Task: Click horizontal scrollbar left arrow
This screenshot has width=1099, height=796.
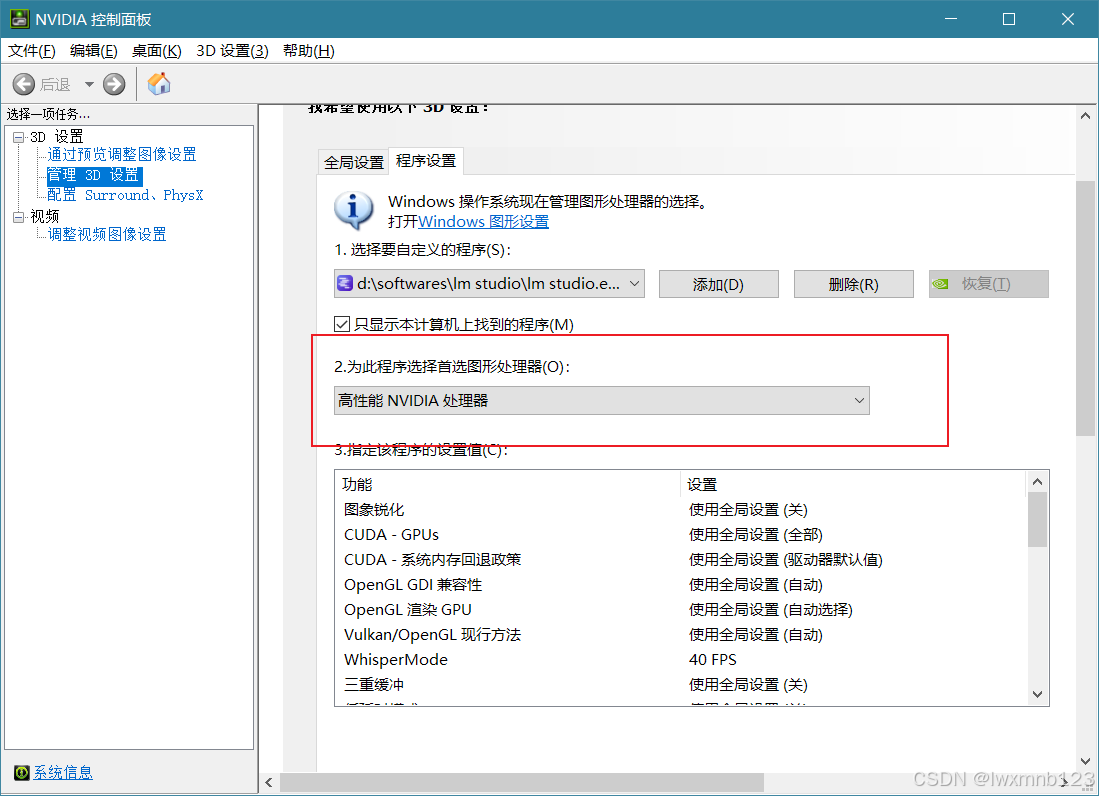Action: click(x=269, y=783)
